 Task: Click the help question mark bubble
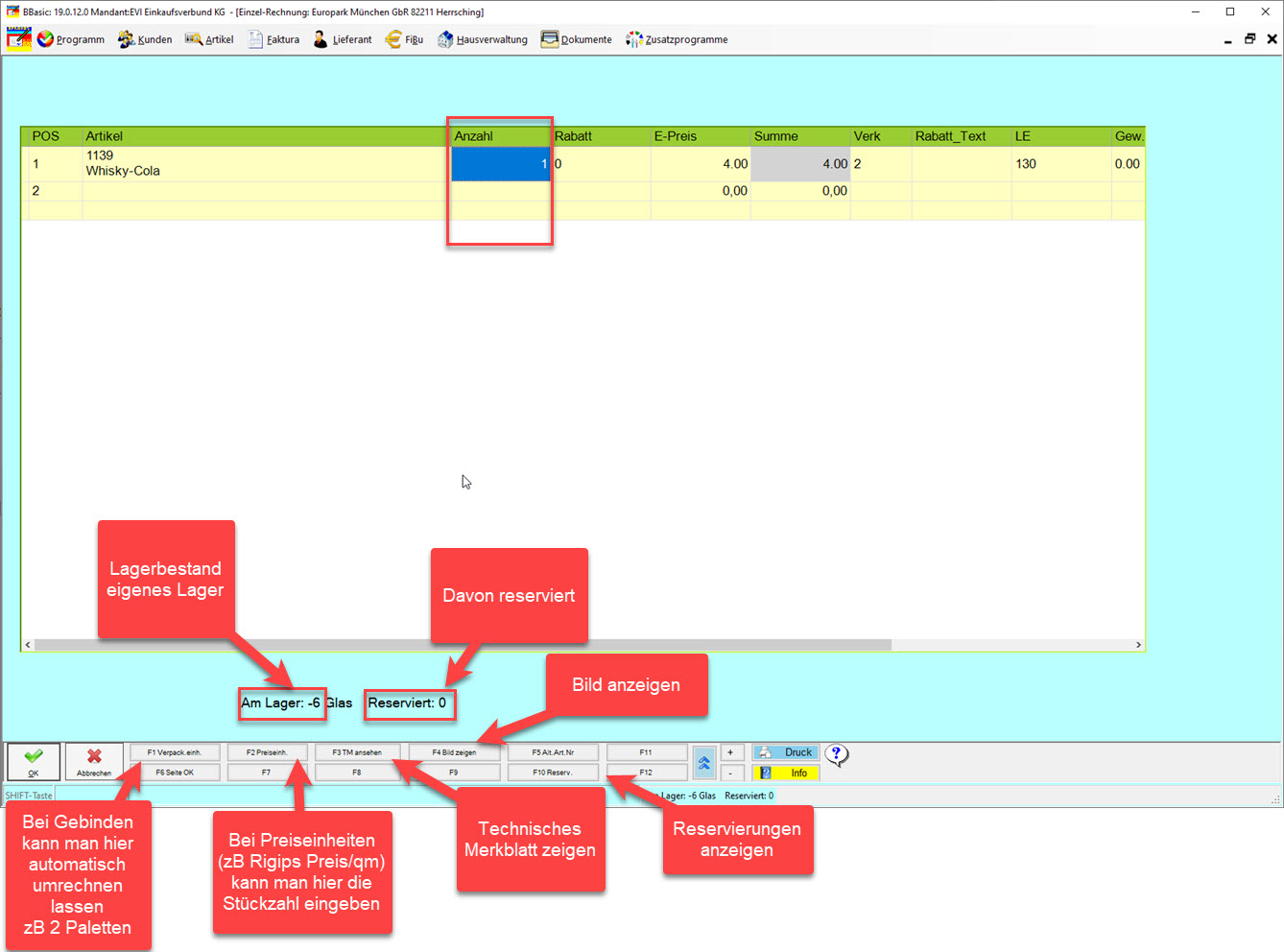pos(837,755)
